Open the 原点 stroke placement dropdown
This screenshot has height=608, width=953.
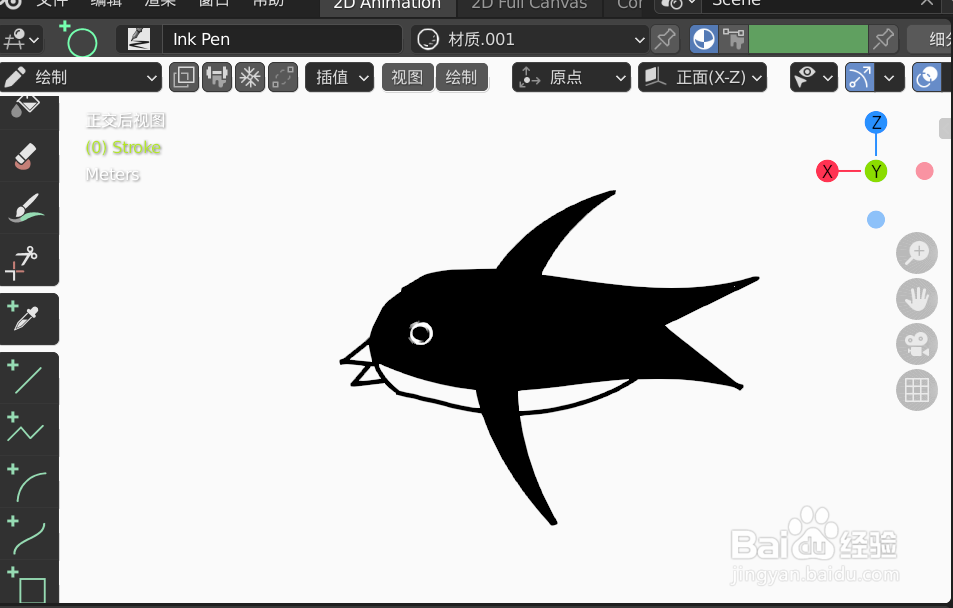[571, 77]
